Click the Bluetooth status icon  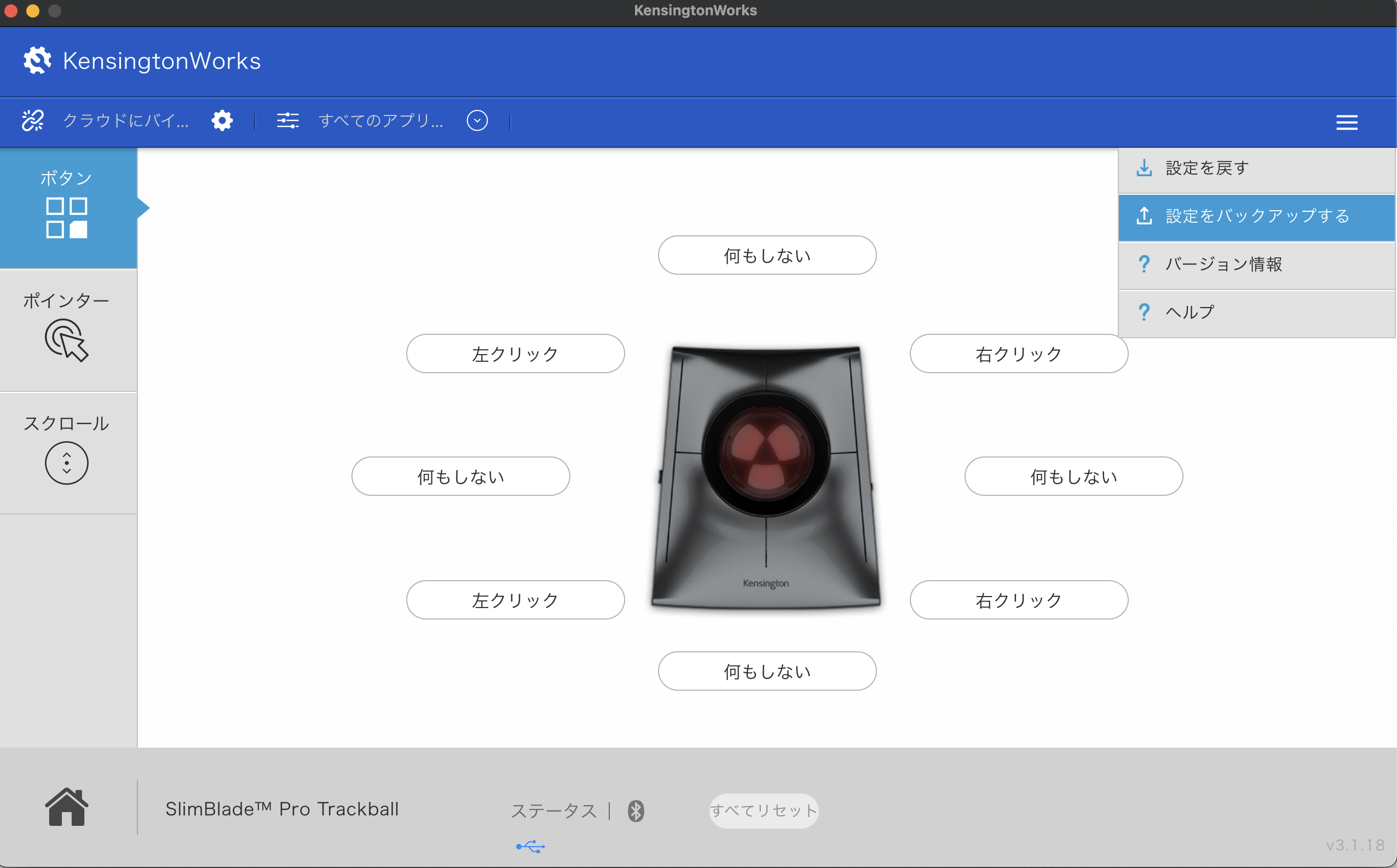click(636, 811)
